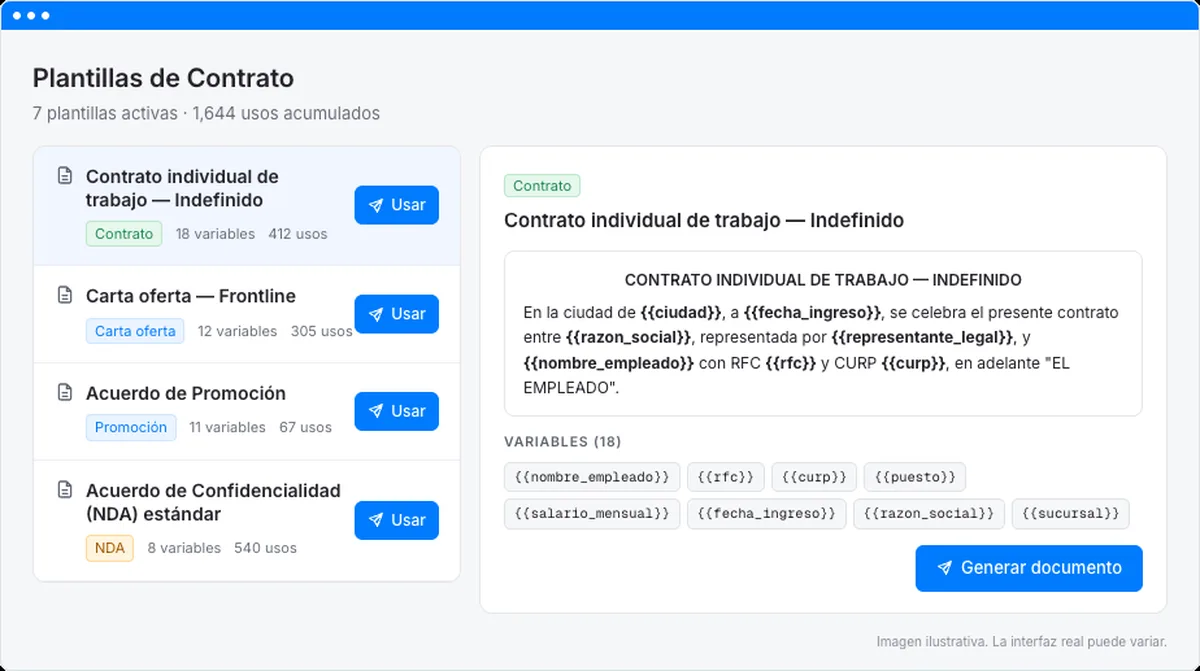Click the green Contrato tag in the list
This screenshot has width=1200, height=671.
pos(124,234)
